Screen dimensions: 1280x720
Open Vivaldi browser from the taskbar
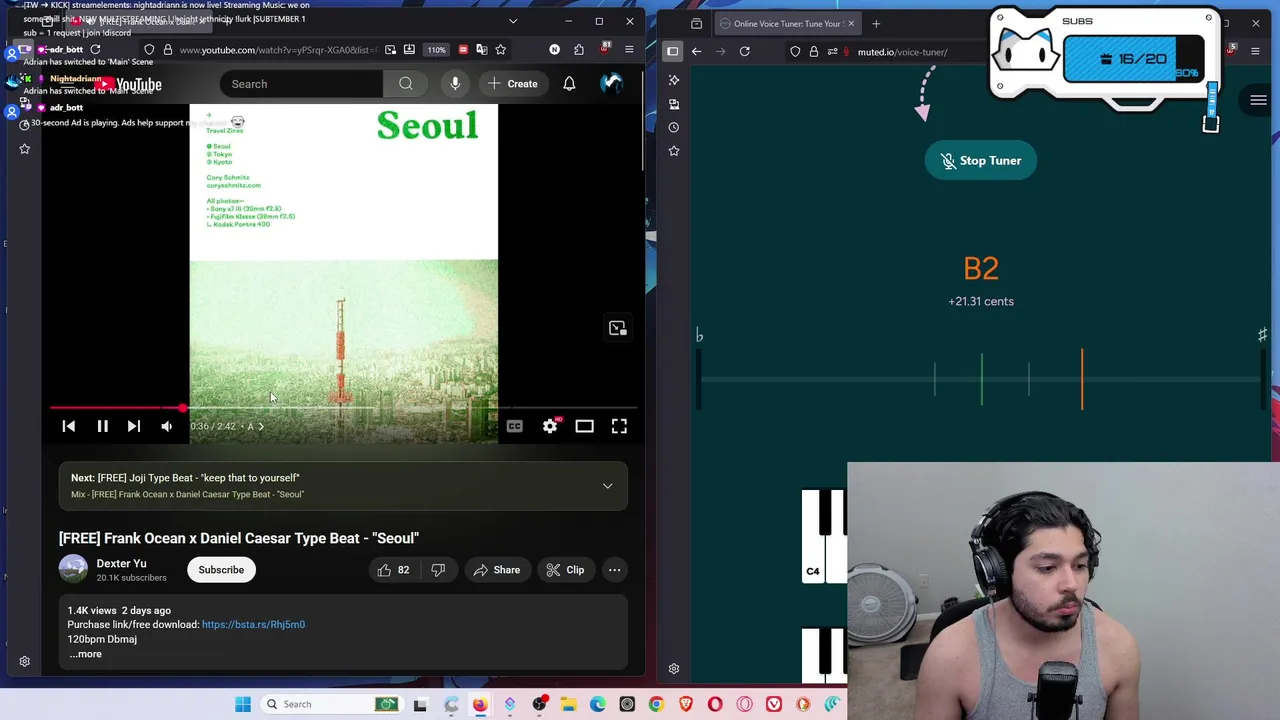(x=774, y=704)
